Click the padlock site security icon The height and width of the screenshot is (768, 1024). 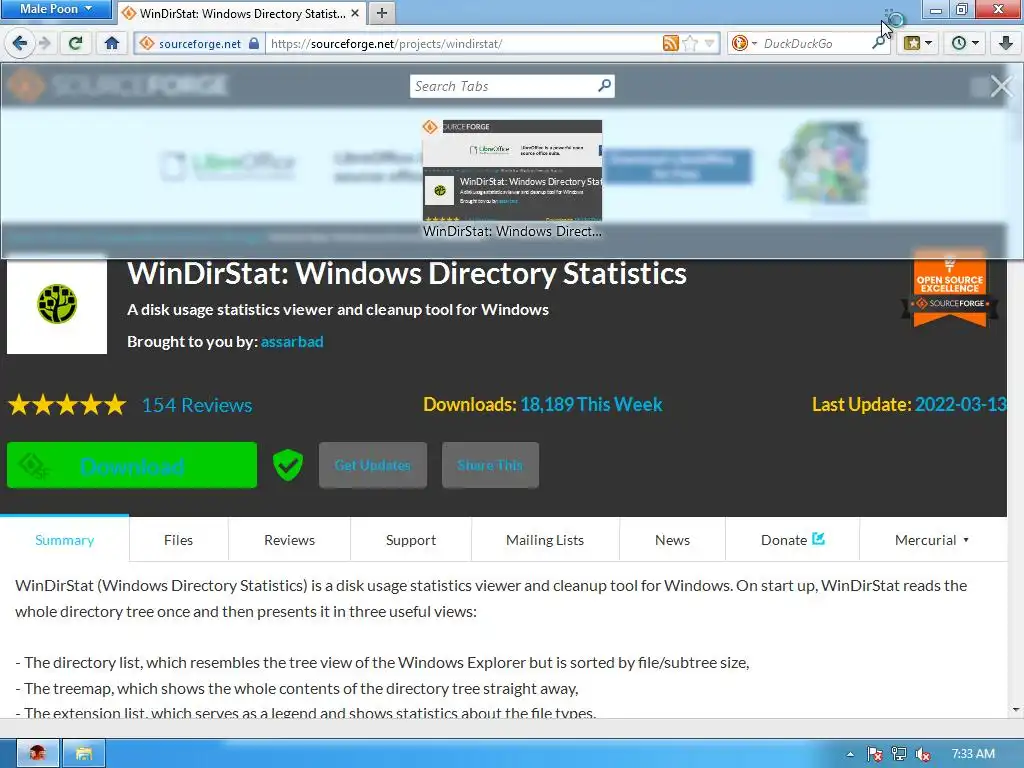pos(254,44)
